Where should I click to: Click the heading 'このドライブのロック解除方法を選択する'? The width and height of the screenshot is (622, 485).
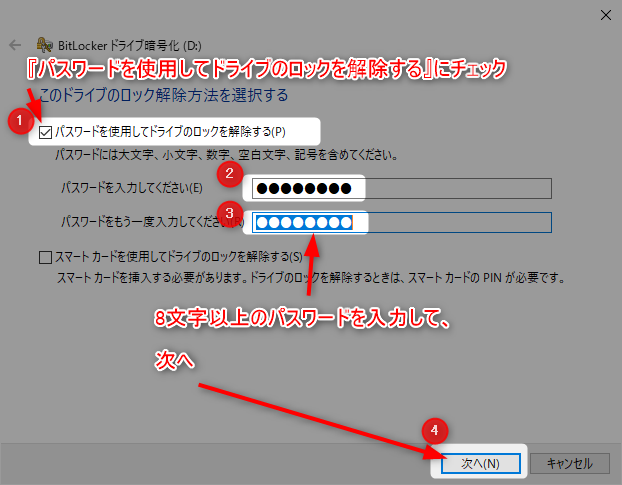coord(163,96)
